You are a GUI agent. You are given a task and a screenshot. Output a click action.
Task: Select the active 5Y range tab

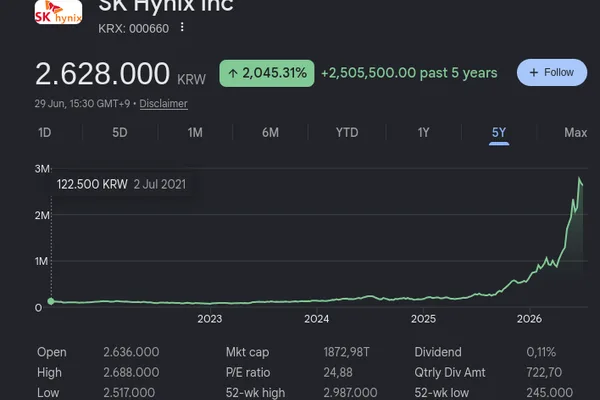click(x=499, y=132)
